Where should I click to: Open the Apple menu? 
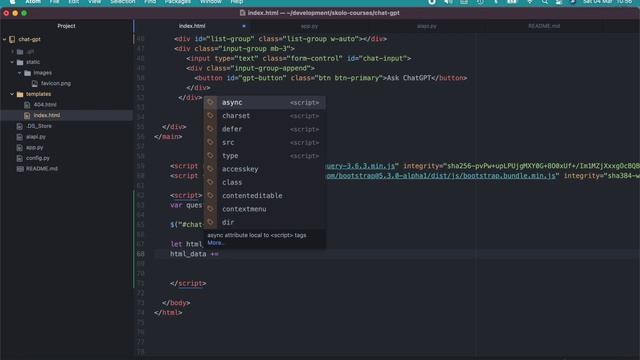tap(12, 2)
